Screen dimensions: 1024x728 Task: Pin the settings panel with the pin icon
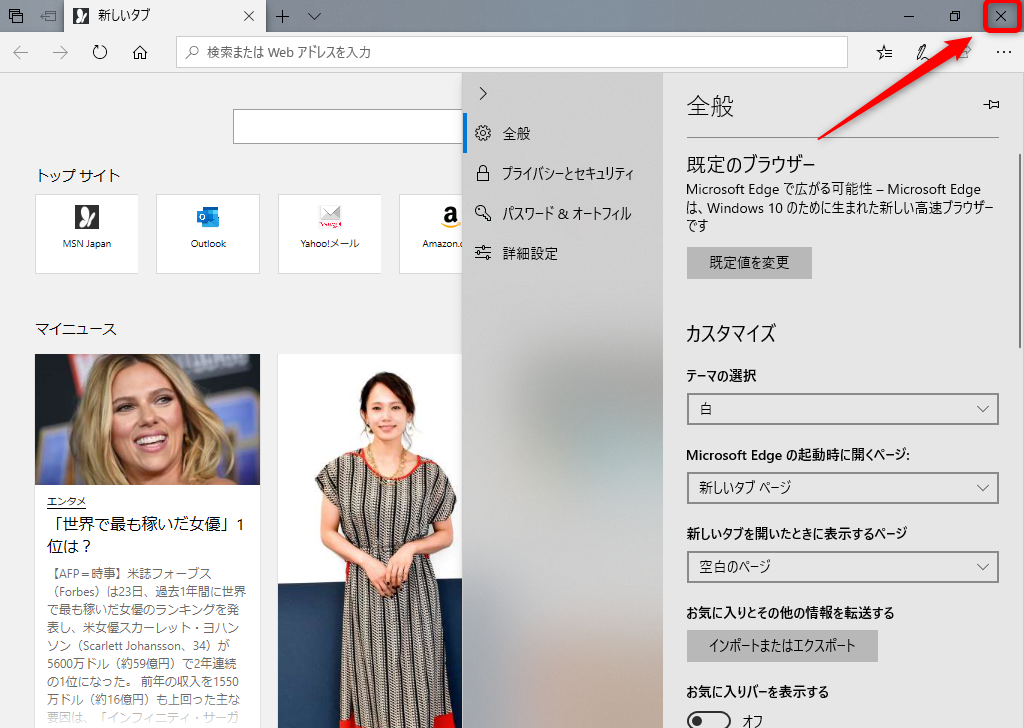pyautogui.click(x=991, y=104)
